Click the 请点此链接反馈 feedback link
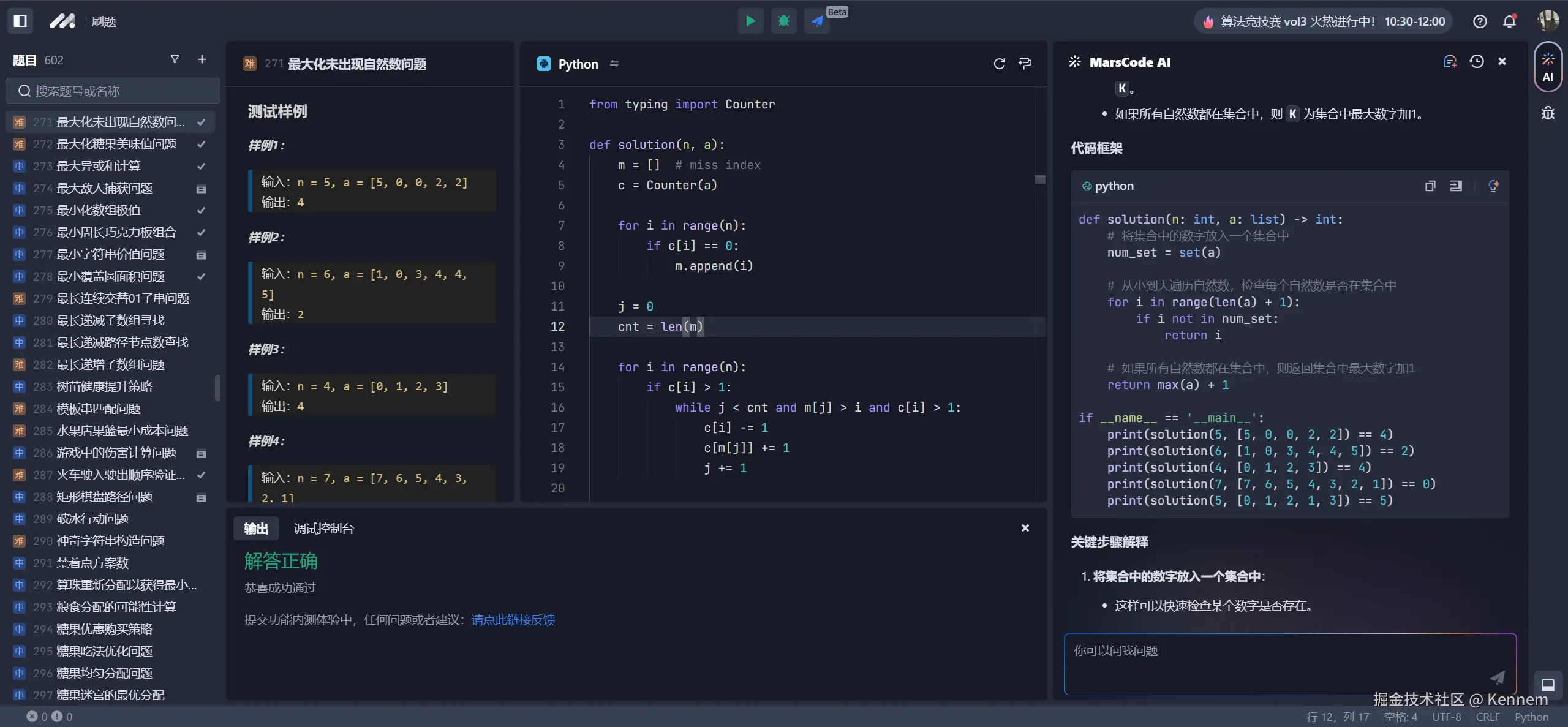Image resolution: width=1568 pixels, height=727 pixels. 513,620
